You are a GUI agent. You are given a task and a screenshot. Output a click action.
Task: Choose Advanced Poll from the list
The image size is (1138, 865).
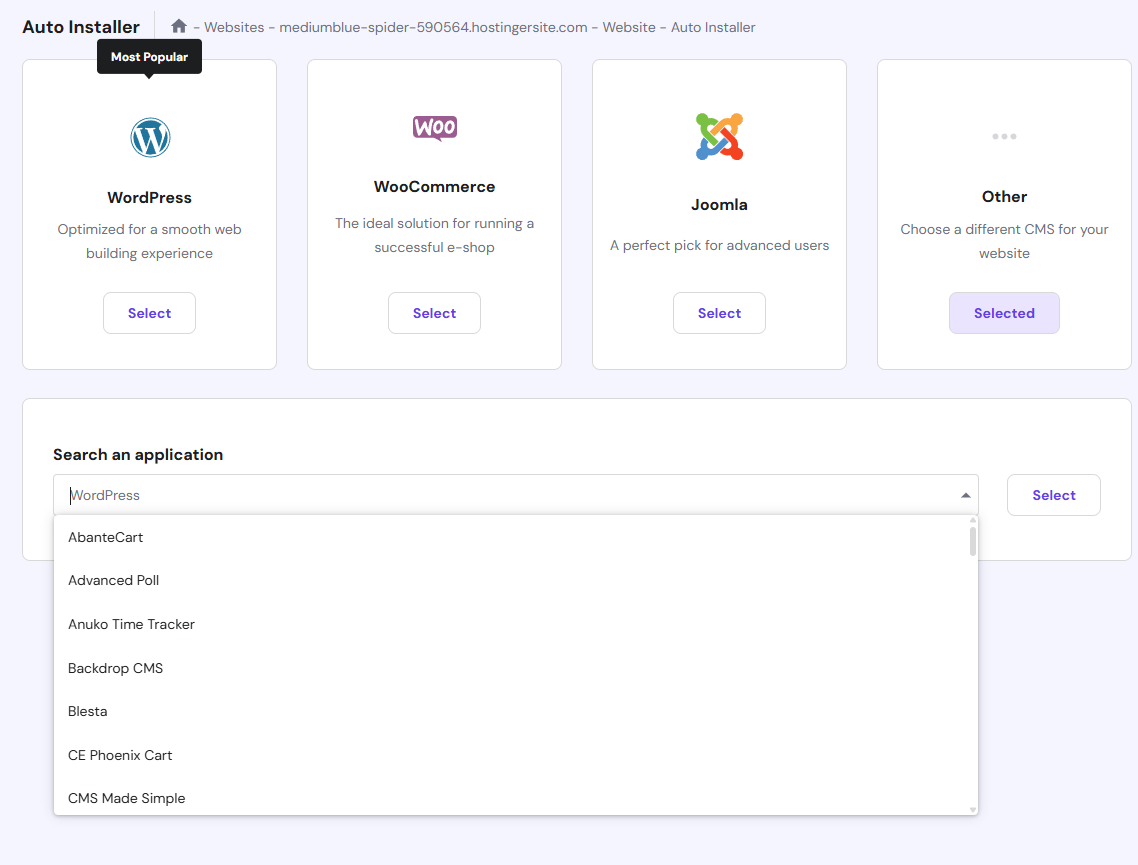pyautogui.click(x=515, y=581)
